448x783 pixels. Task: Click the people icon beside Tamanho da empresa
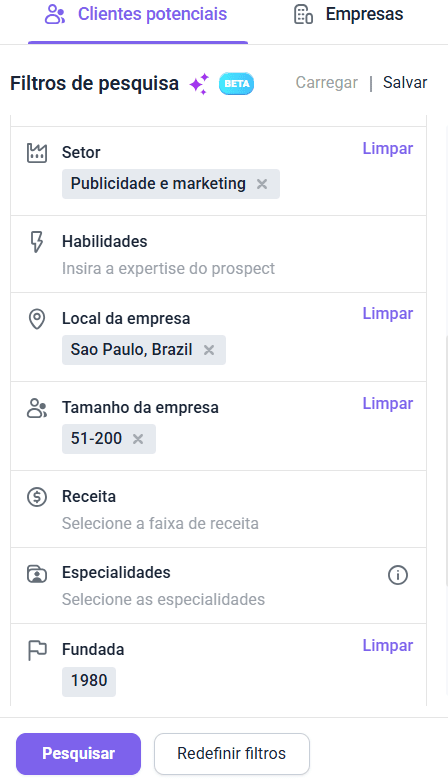pos(36,408)
